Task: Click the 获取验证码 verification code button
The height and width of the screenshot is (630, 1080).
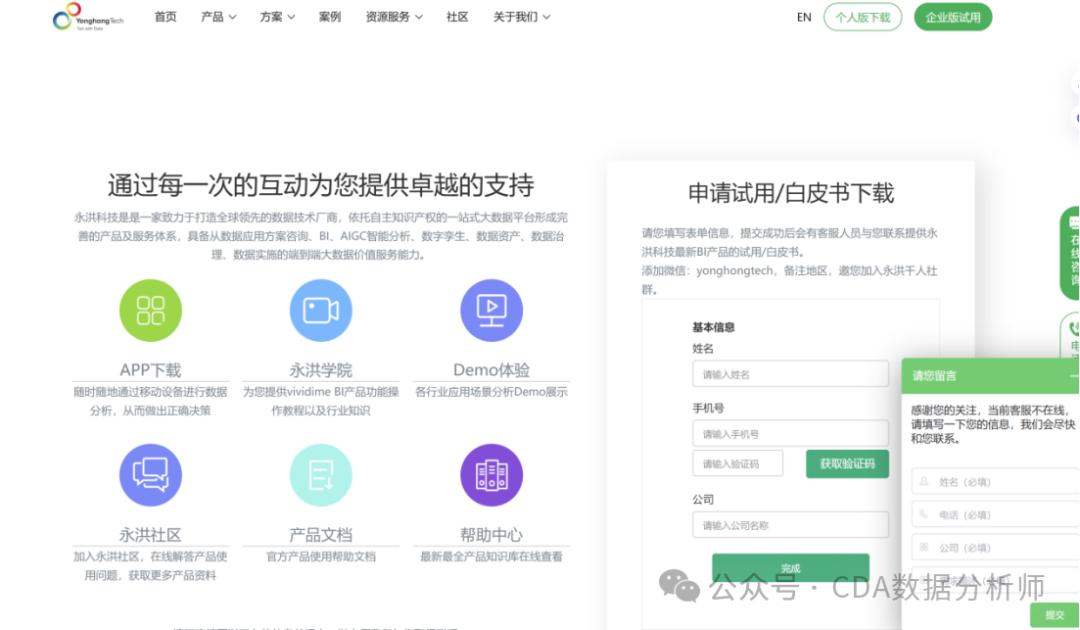Action: point(847,463)
